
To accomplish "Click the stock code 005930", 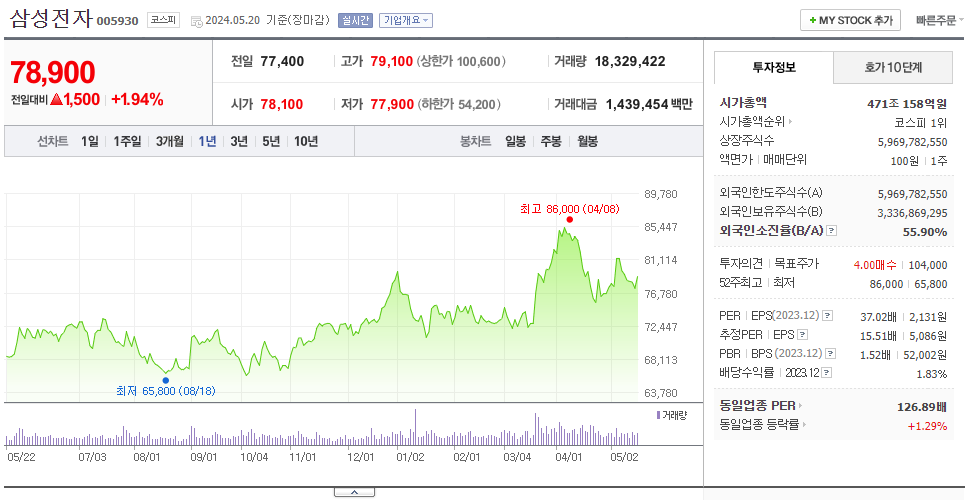I will [117, 22].
